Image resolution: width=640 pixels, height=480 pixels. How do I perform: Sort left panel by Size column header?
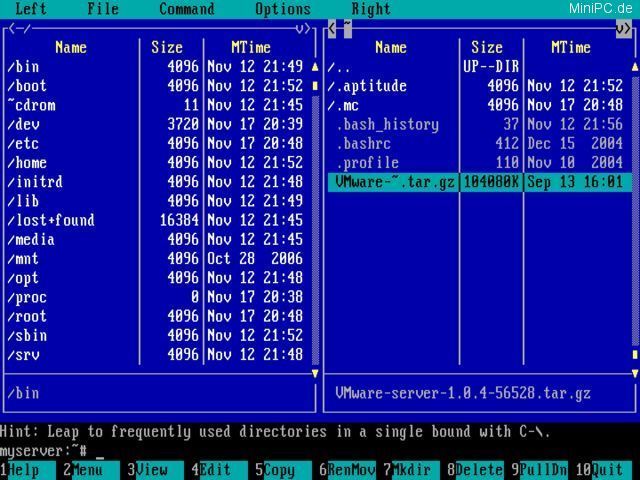click(x=167, y=47)
